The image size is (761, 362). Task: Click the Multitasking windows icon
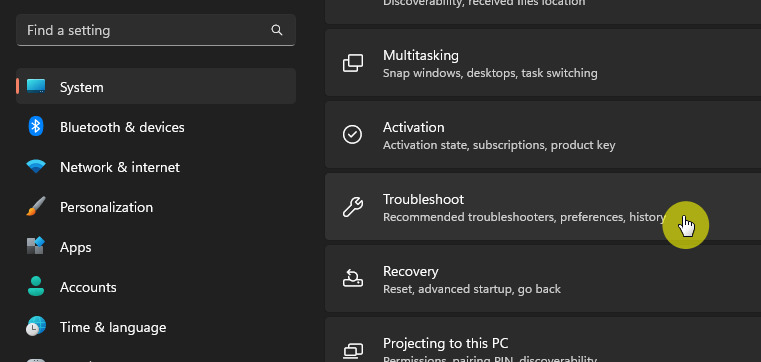coord(353,63)
